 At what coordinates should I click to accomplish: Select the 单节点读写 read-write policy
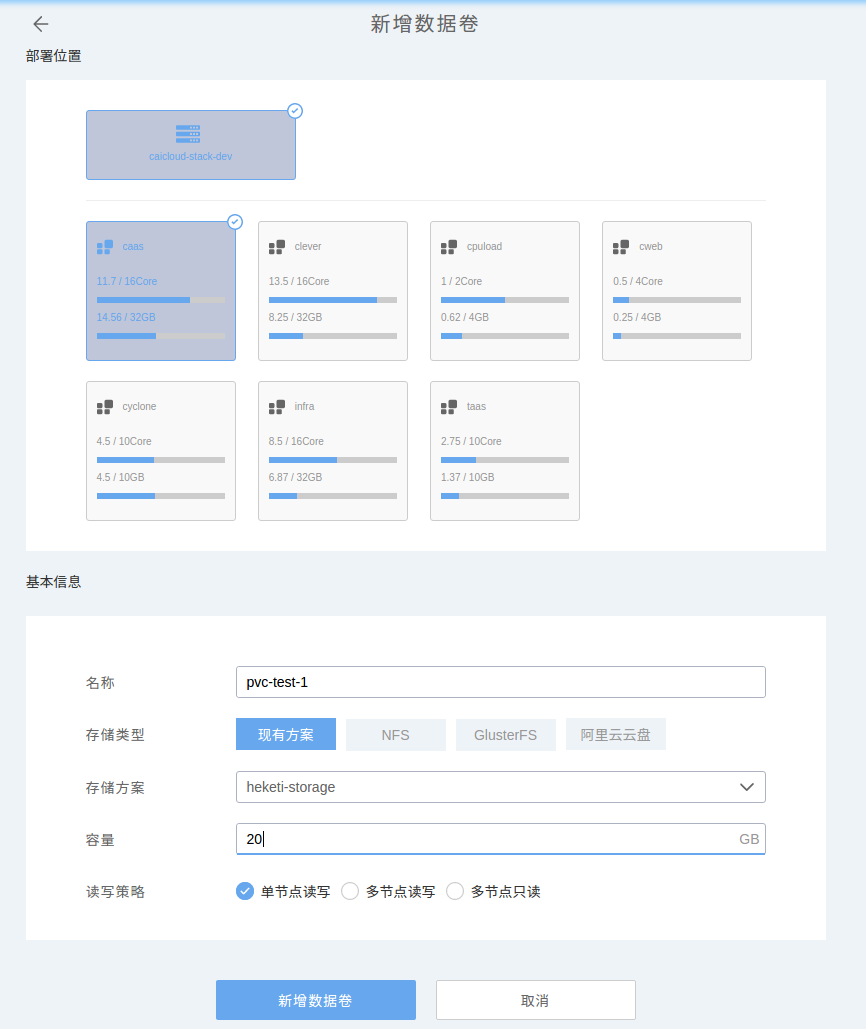(244, 891)
